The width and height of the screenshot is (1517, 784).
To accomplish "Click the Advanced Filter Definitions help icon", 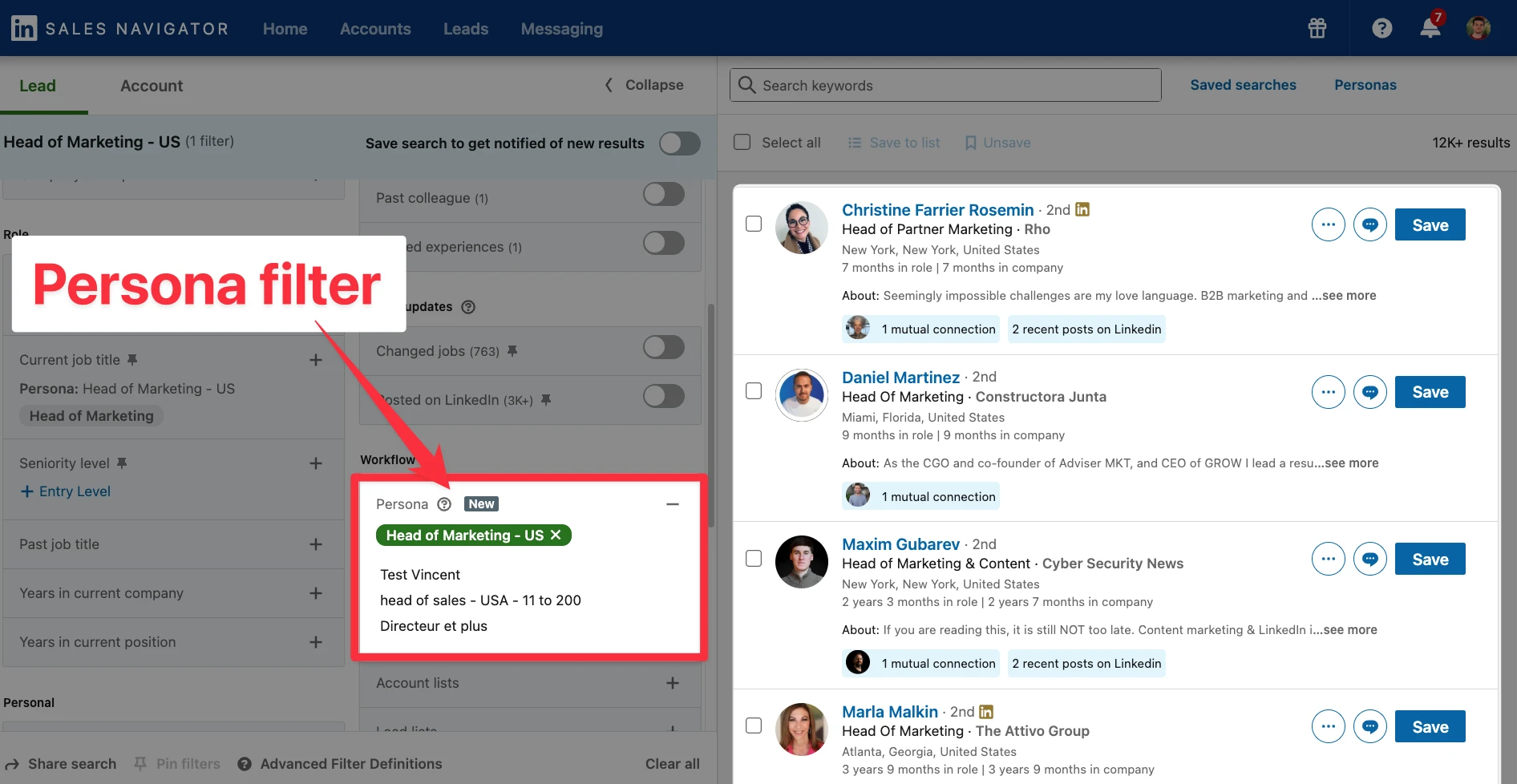I will point(245,764).
